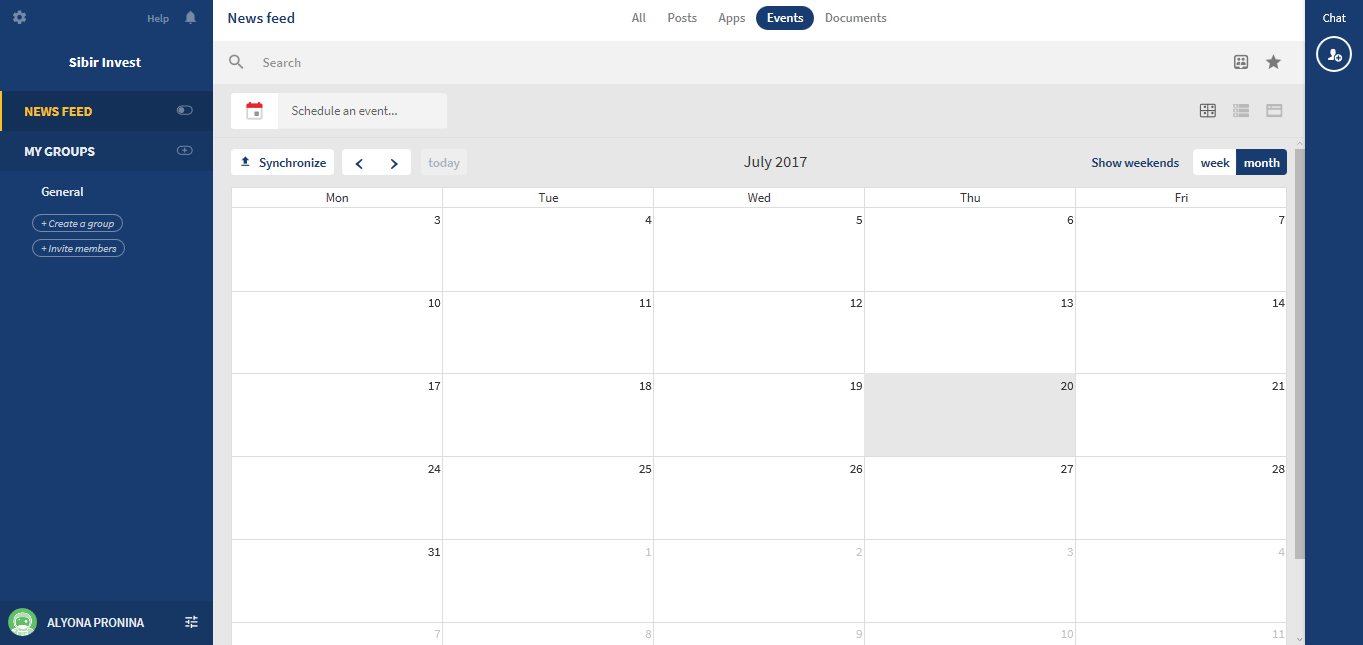This screenshot has width=1363, height=645.
Task: Focus the Search input field
Action: click(740, 62)
